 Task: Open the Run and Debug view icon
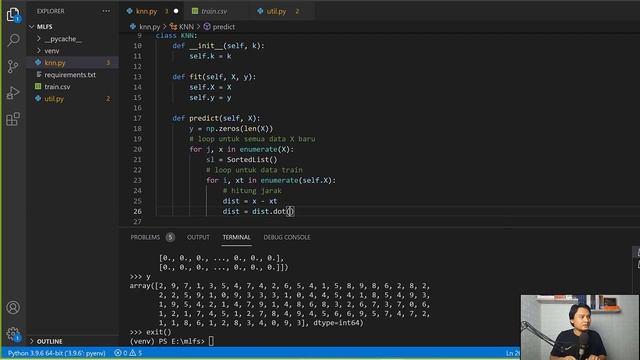(x=13, y=93)
